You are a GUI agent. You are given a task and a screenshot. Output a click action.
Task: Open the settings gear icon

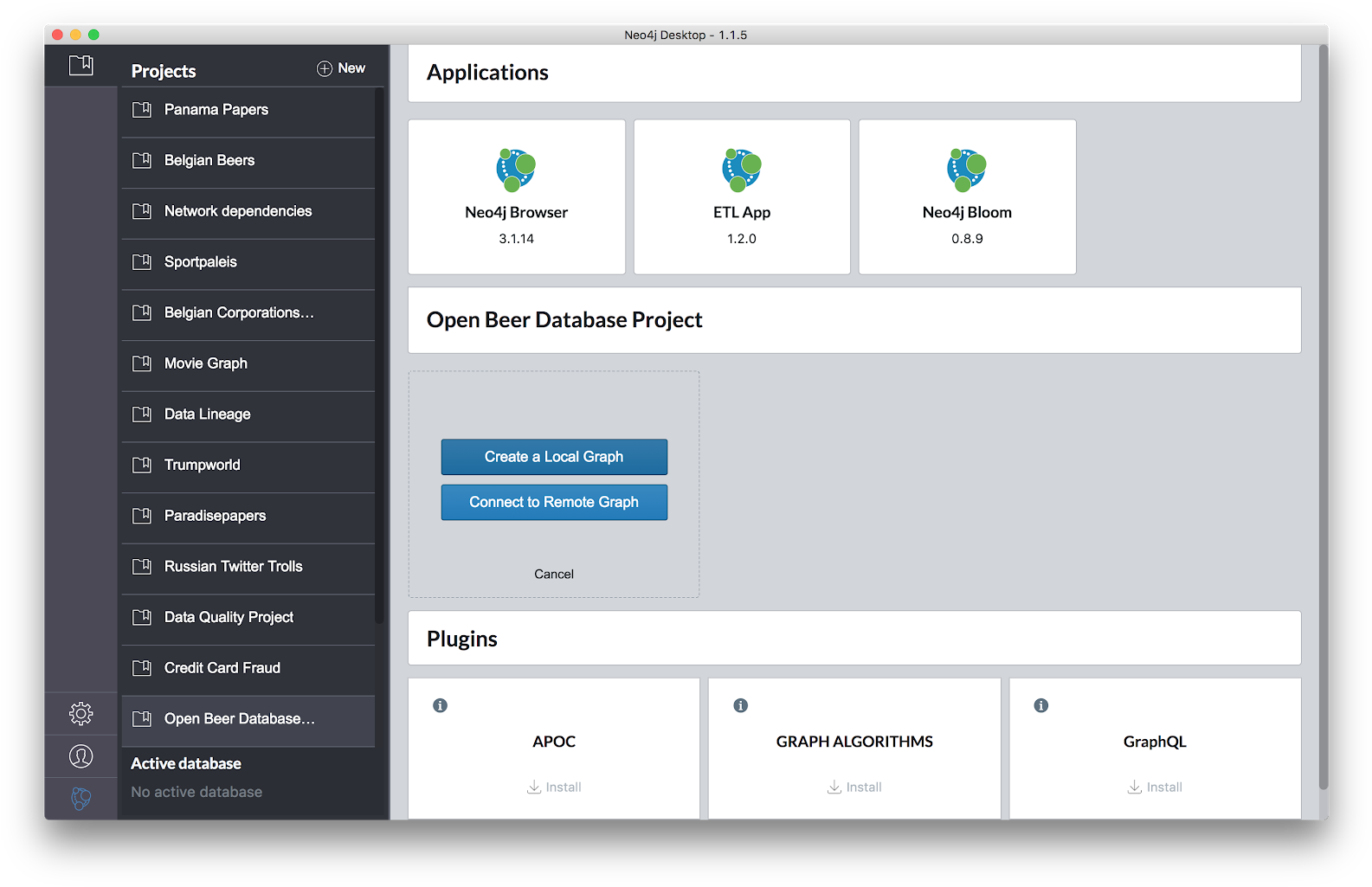click(x=81, y=713)
